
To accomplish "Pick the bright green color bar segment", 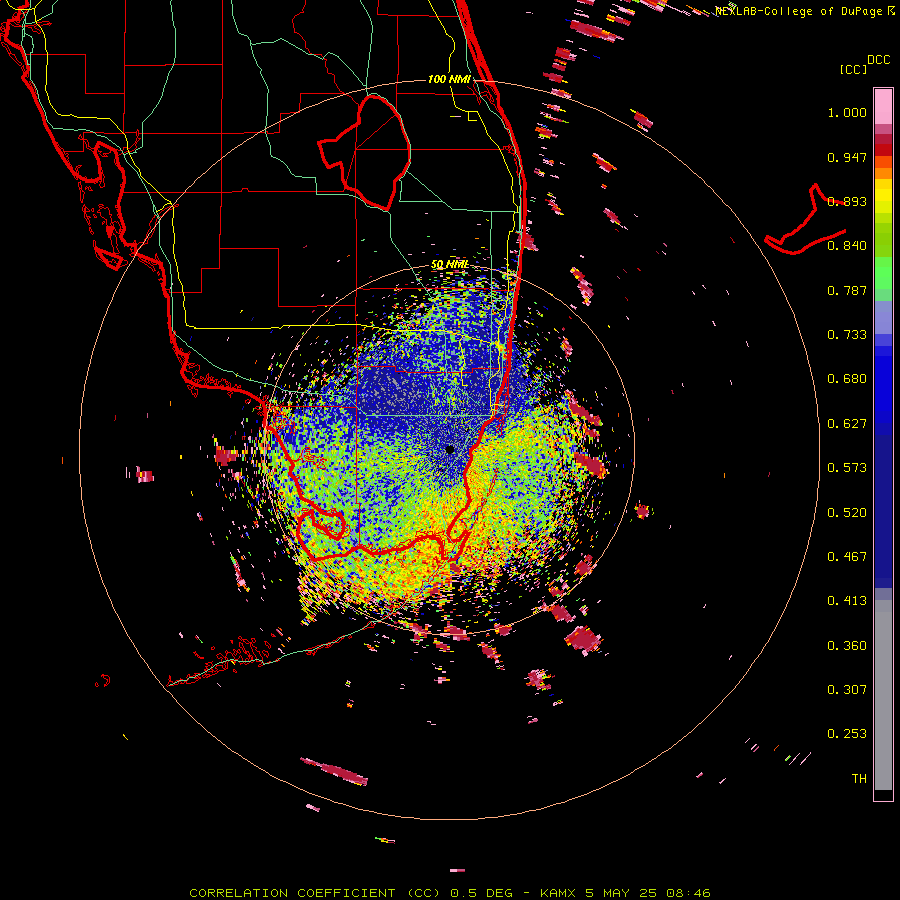I will click(883, 273).
